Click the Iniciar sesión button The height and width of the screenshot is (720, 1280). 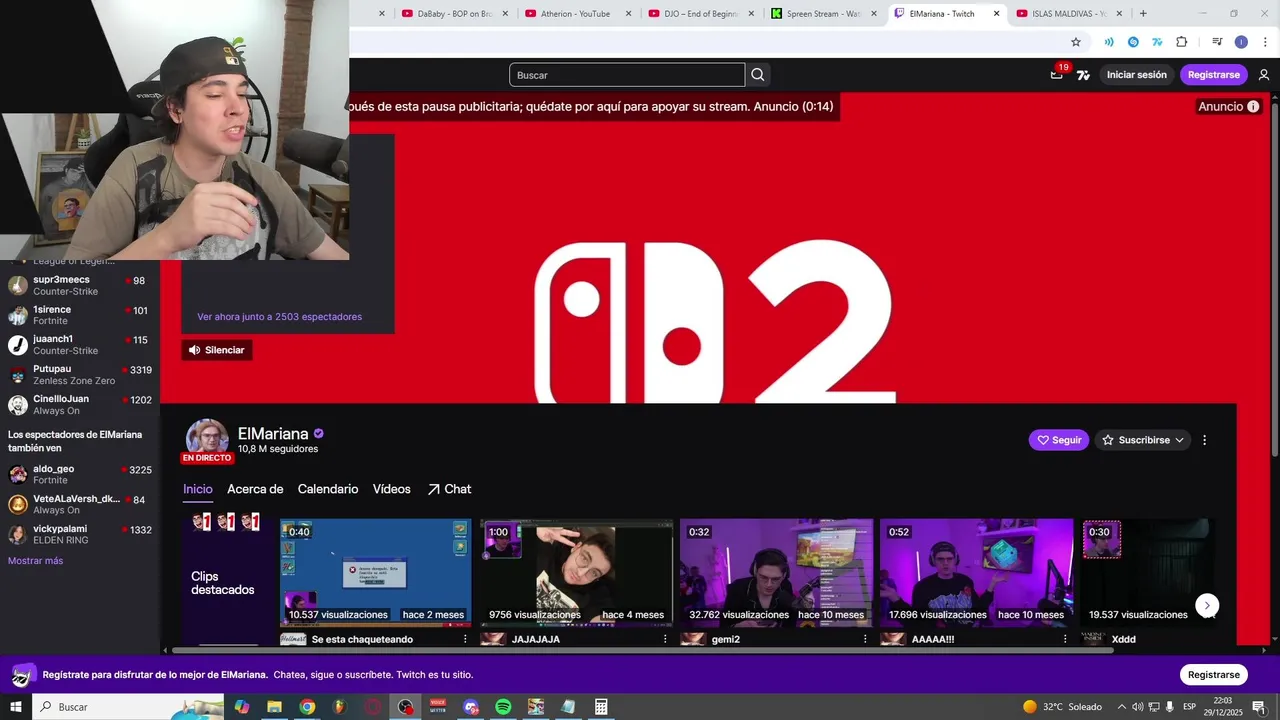click(x=1137, y=75)
